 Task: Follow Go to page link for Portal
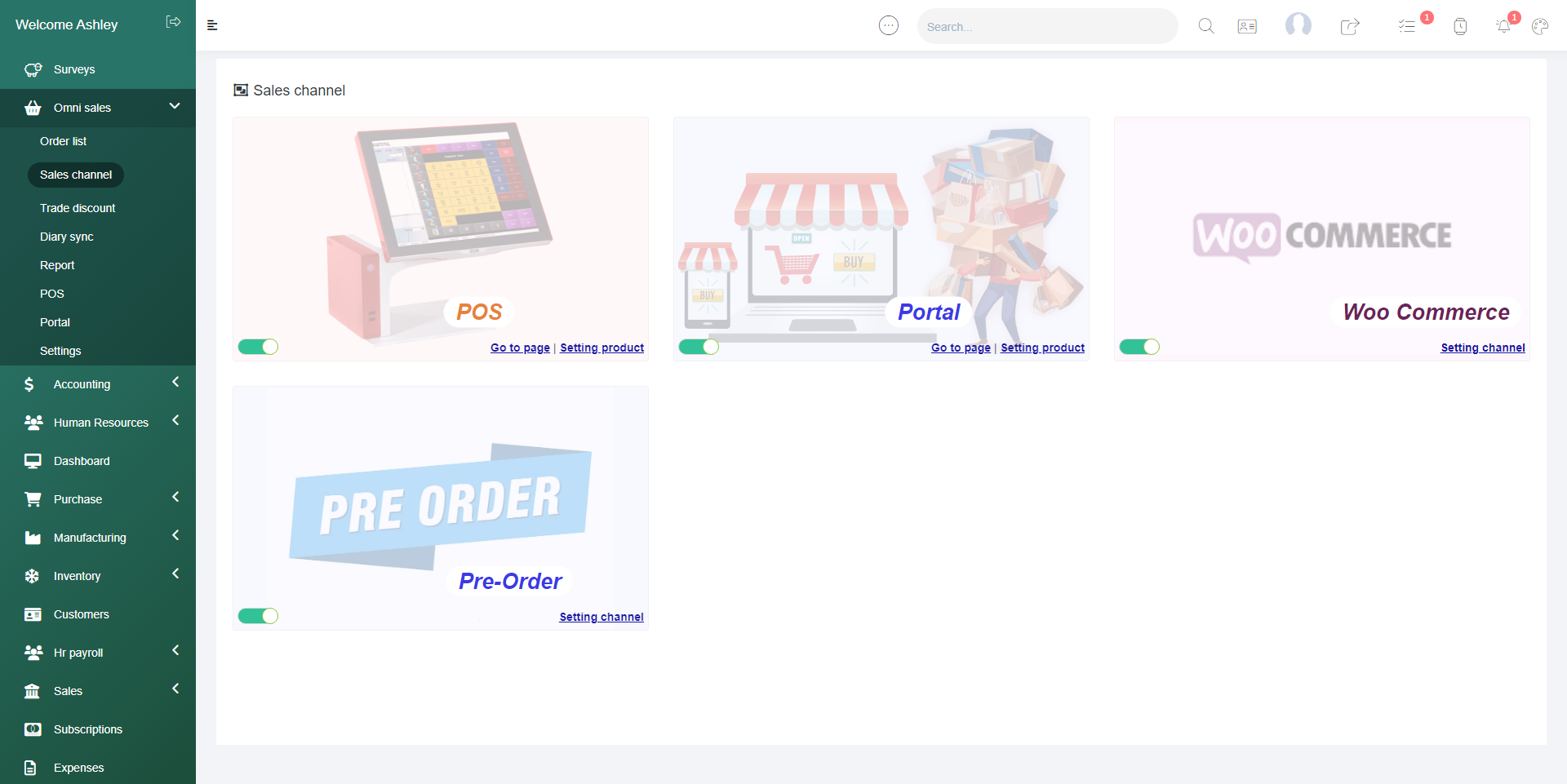click(x=961, y=348)
